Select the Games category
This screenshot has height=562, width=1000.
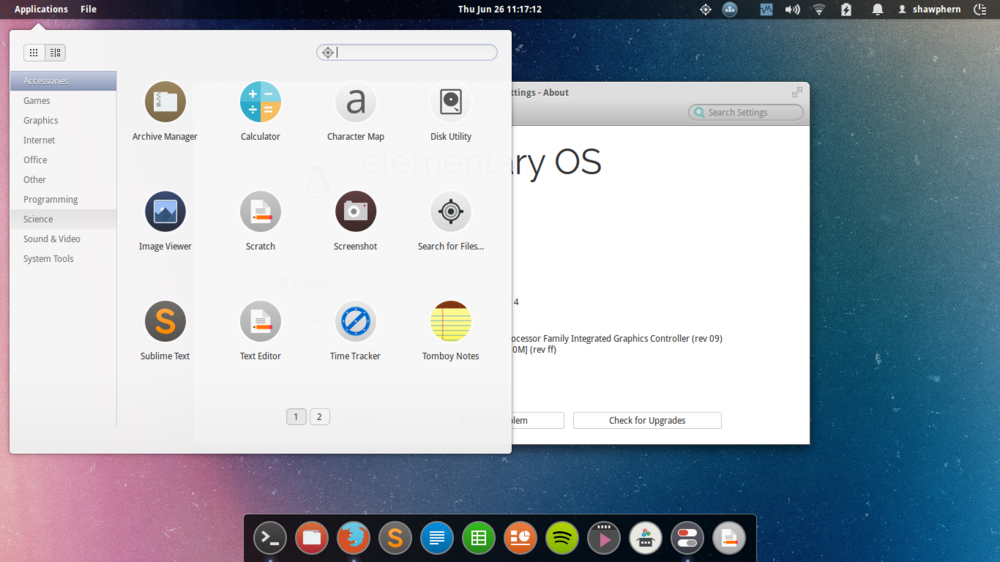tap(63, 100)
